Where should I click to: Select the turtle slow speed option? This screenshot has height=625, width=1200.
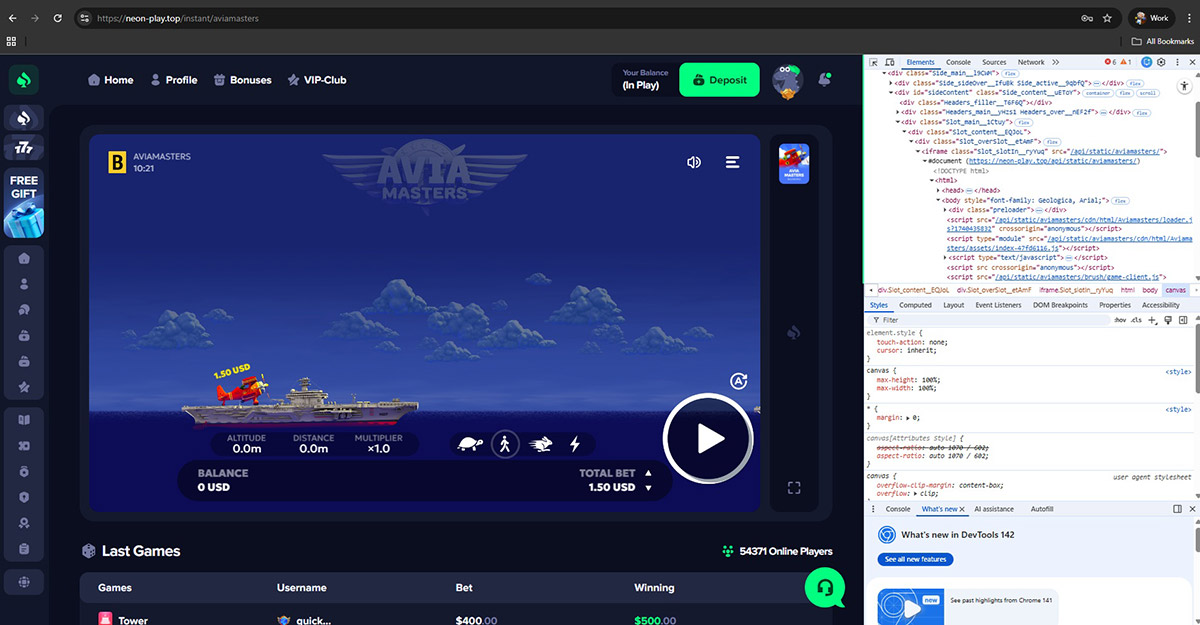470,444
